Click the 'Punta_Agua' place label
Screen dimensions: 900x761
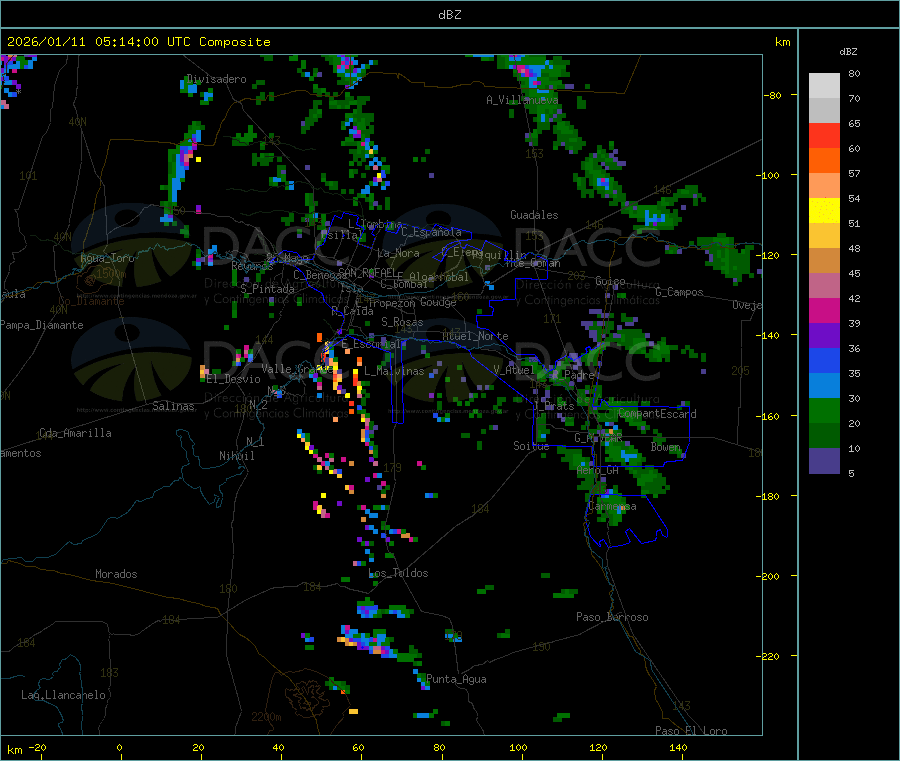tap(456, 680)
